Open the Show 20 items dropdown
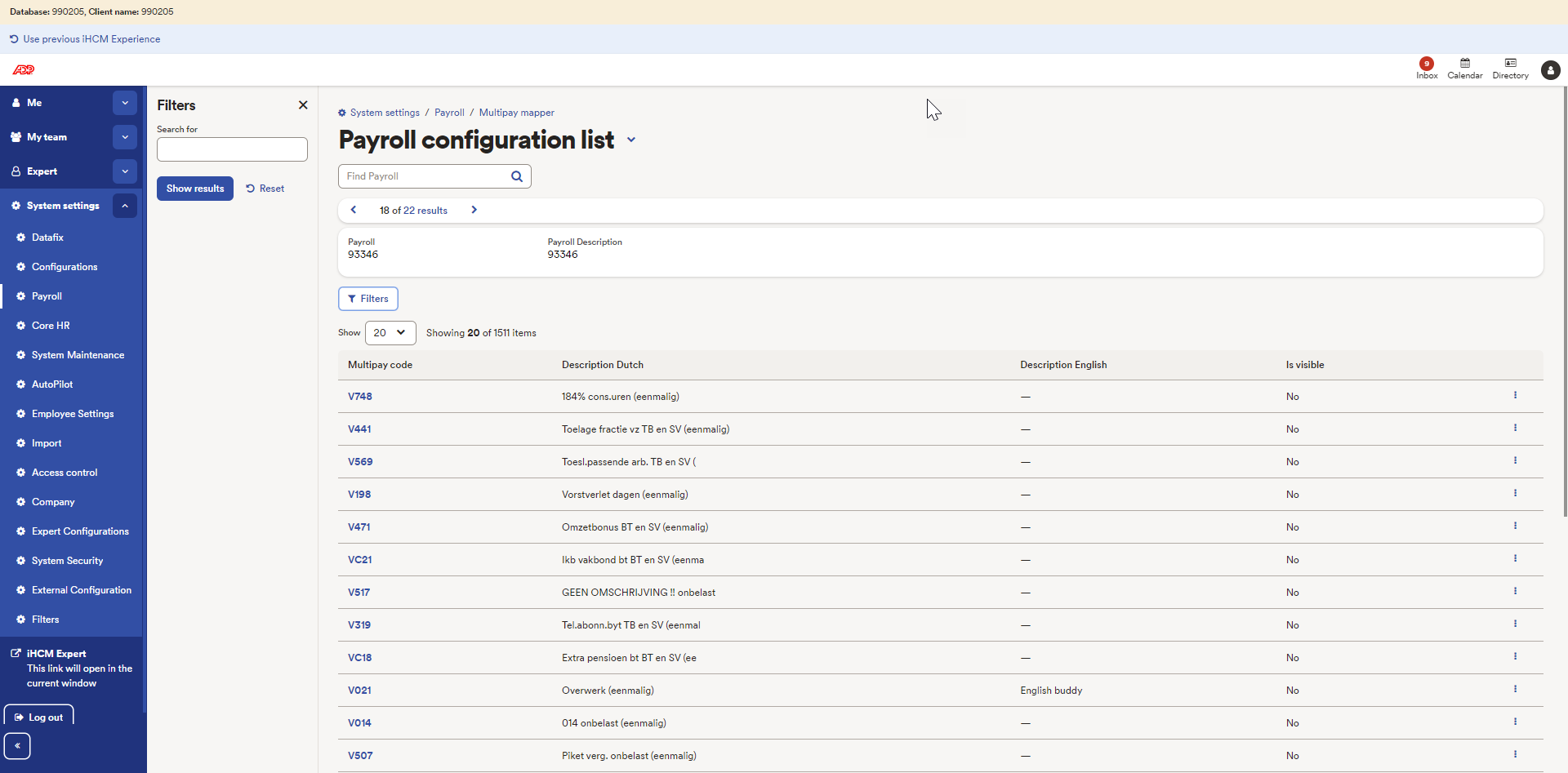The image size is (1568, 773). tap(390, 332)
